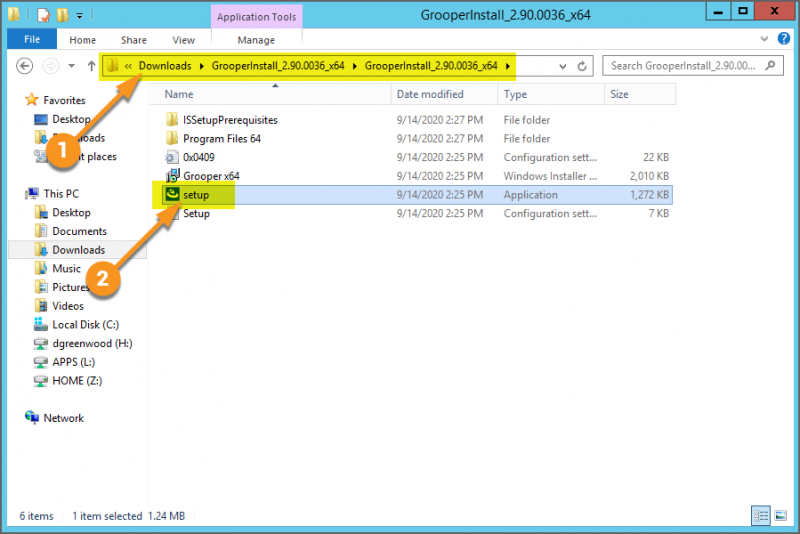Open Desktop under Favorites
Viewport: 800px width, 534px height.
coord(71,119)
